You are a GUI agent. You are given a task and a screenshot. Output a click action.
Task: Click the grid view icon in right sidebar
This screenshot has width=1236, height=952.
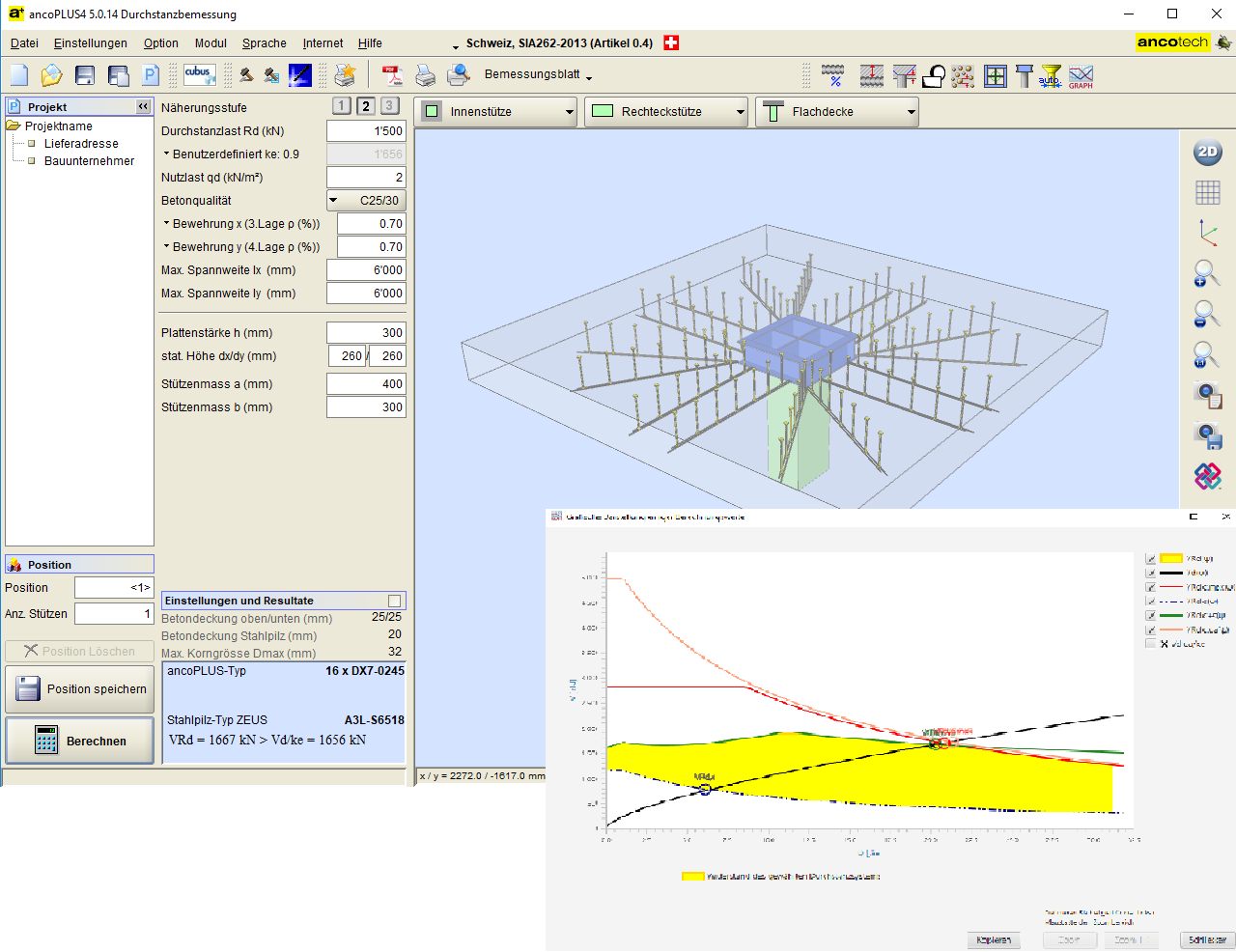(1207, 193)
